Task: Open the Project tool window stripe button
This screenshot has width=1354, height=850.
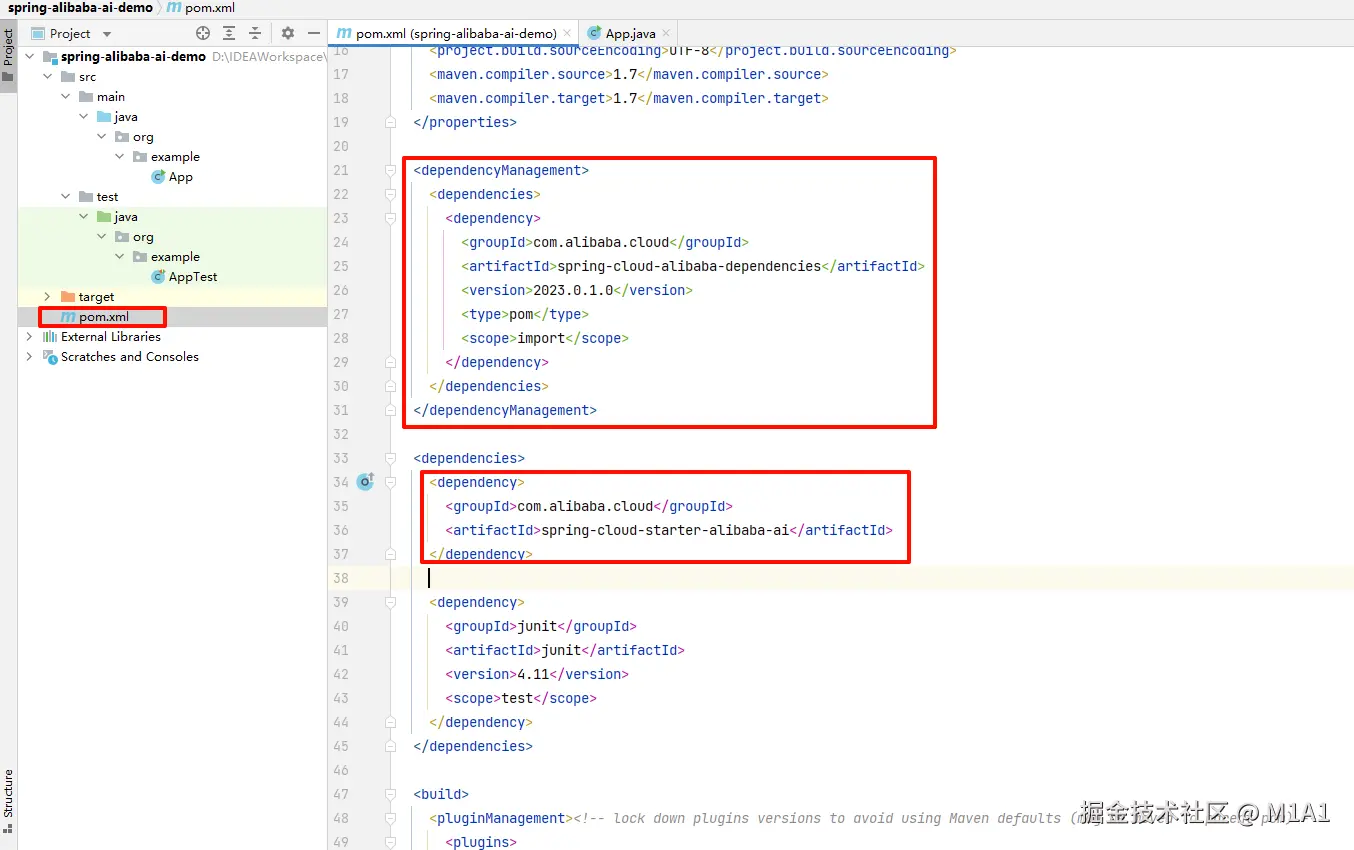Action: (x=8, y=56)
